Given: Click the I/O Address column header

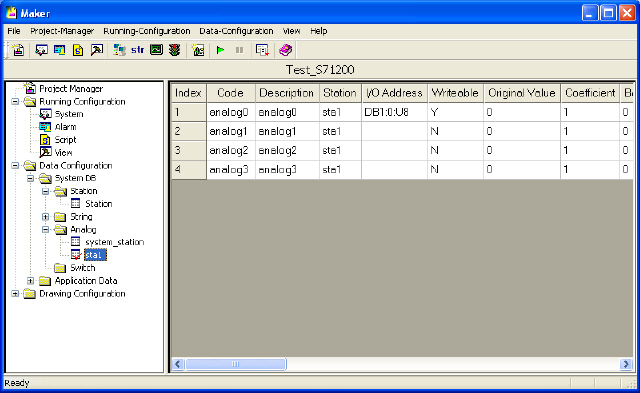Looking at the screenshot, I should pos(394,93).
